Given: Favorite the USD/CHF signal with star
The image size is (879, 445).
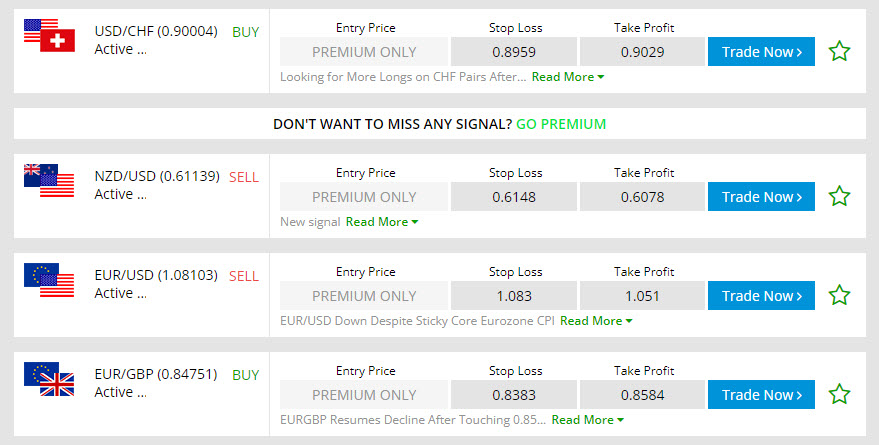Looking at the screenshot, I should (839, 51).
